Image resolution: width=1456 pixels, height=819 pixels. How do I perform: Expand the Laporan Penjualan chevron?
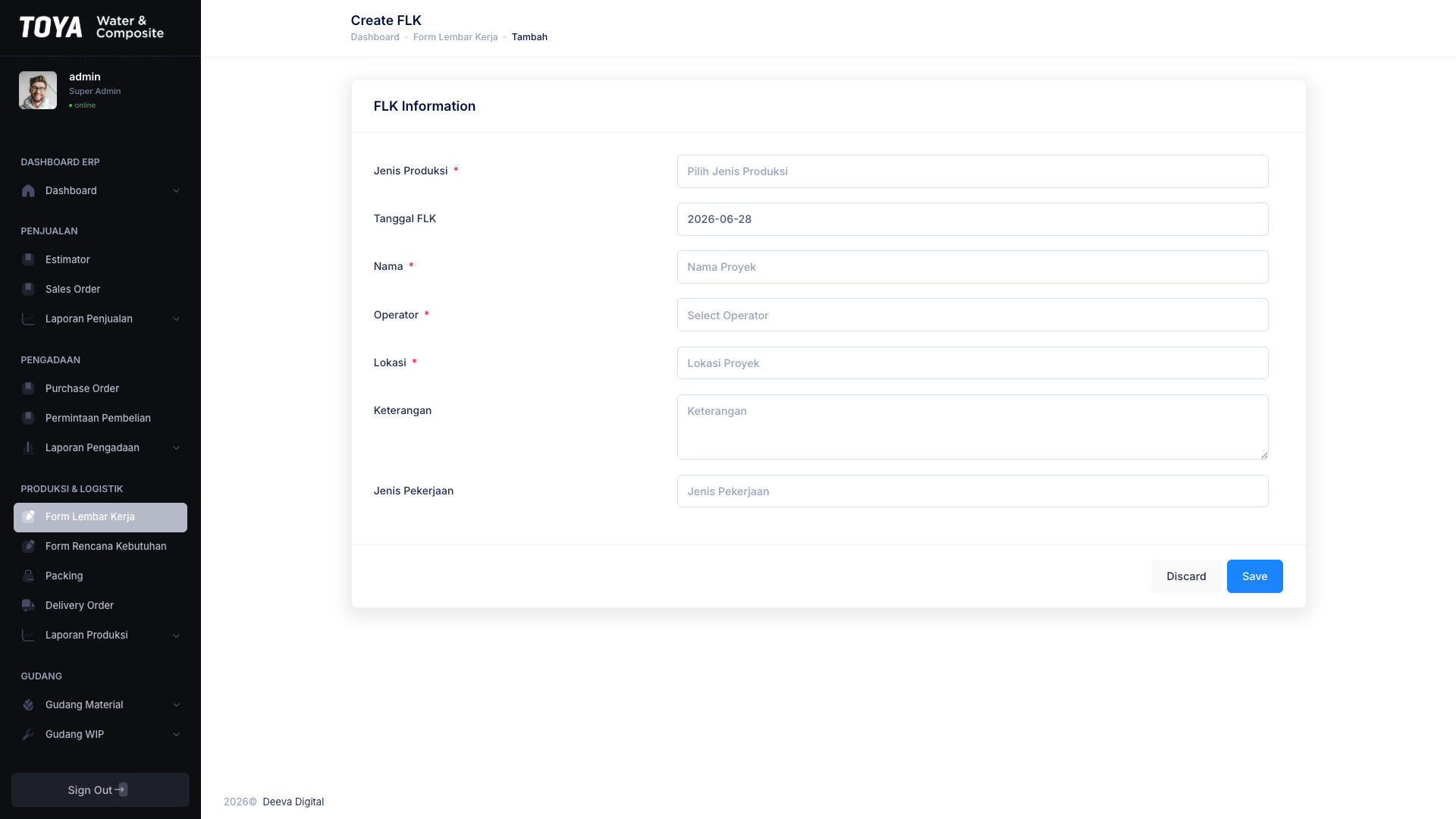tap(176, 318)
